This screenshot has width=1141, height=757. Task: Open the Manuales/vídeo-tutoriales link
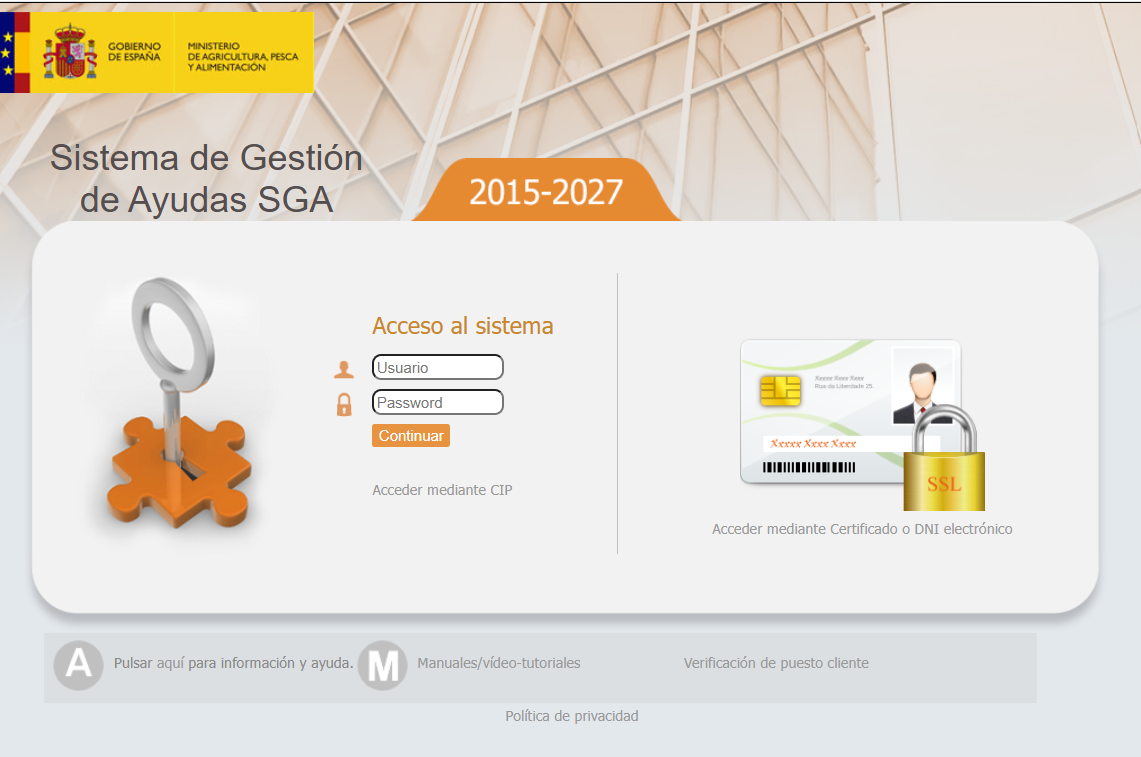click(x=498, y=663)
